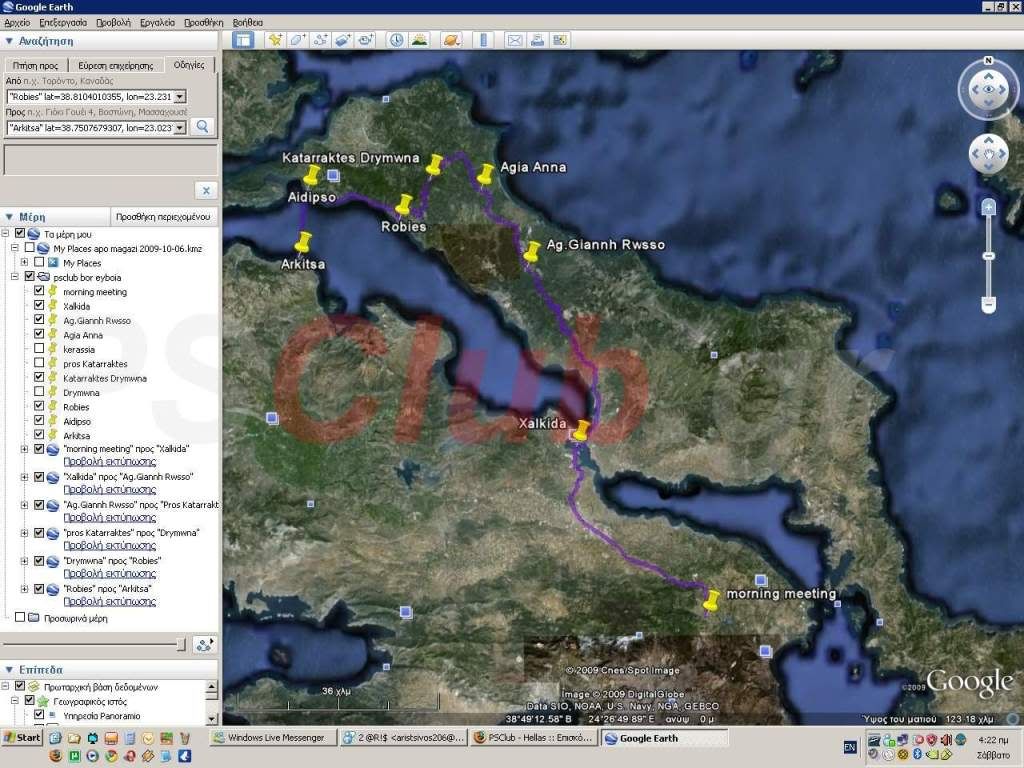This screenshot has width=1024, height=768.
Task: Click the Ag.Giannh Rwsso pushpin on map
Action: 532,251
